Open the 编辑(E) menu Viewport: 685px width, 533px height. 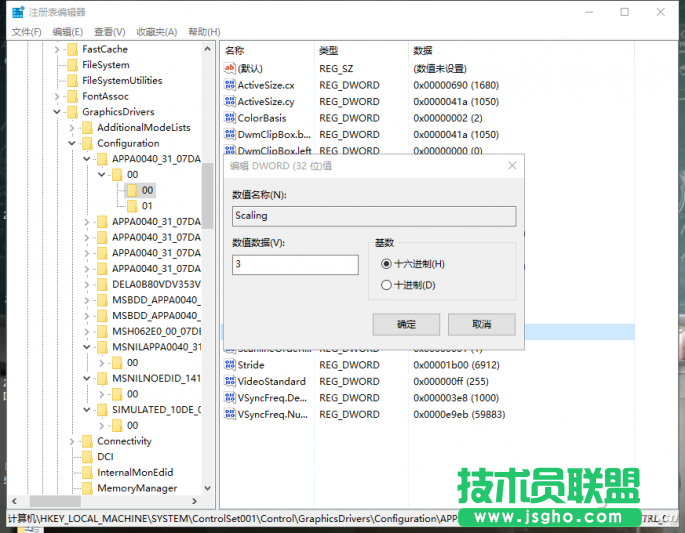click(x=68, y=32)
